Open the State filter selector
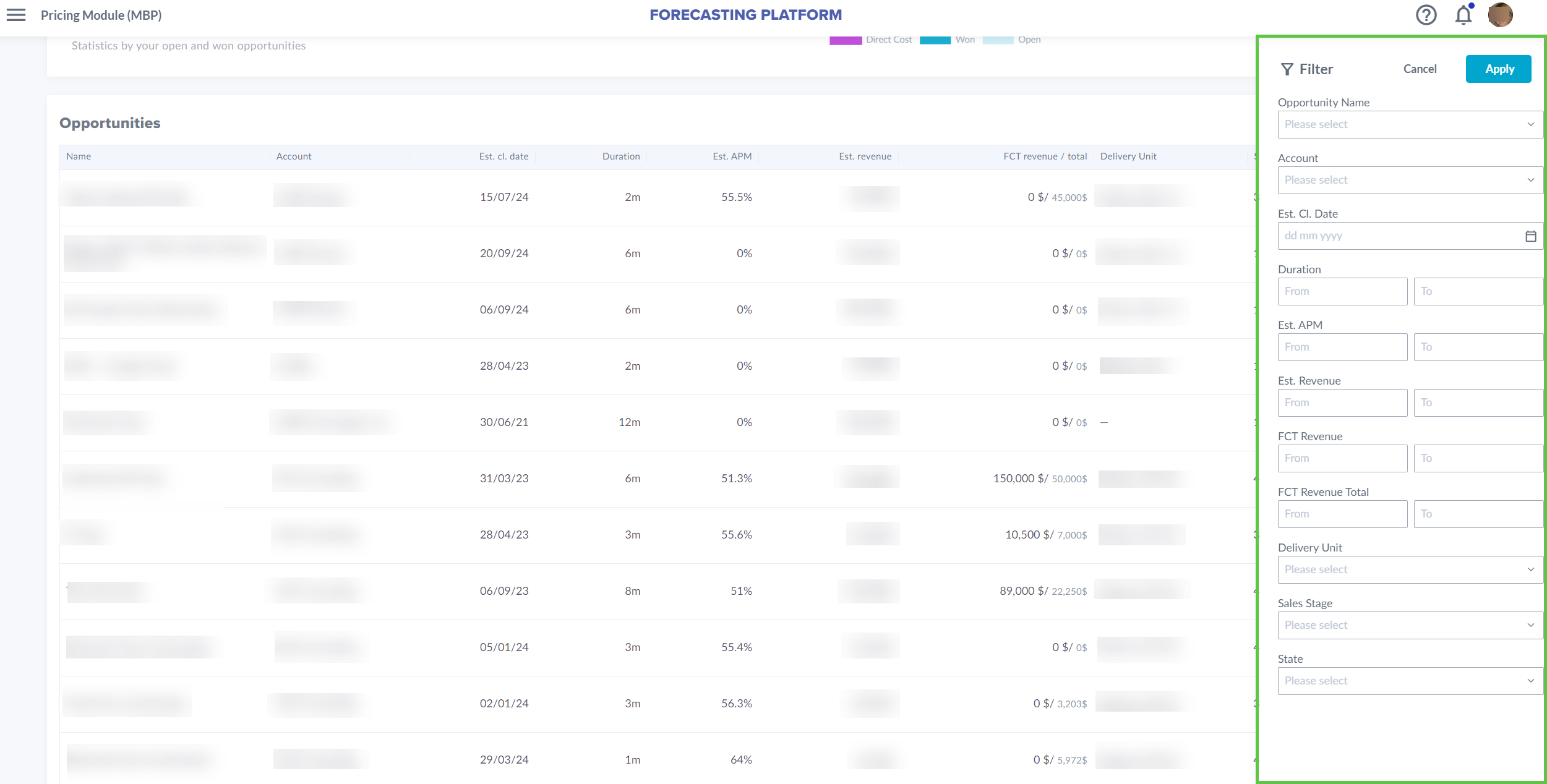Screen dimensions: 1547x784 [x=1410, y=680]
